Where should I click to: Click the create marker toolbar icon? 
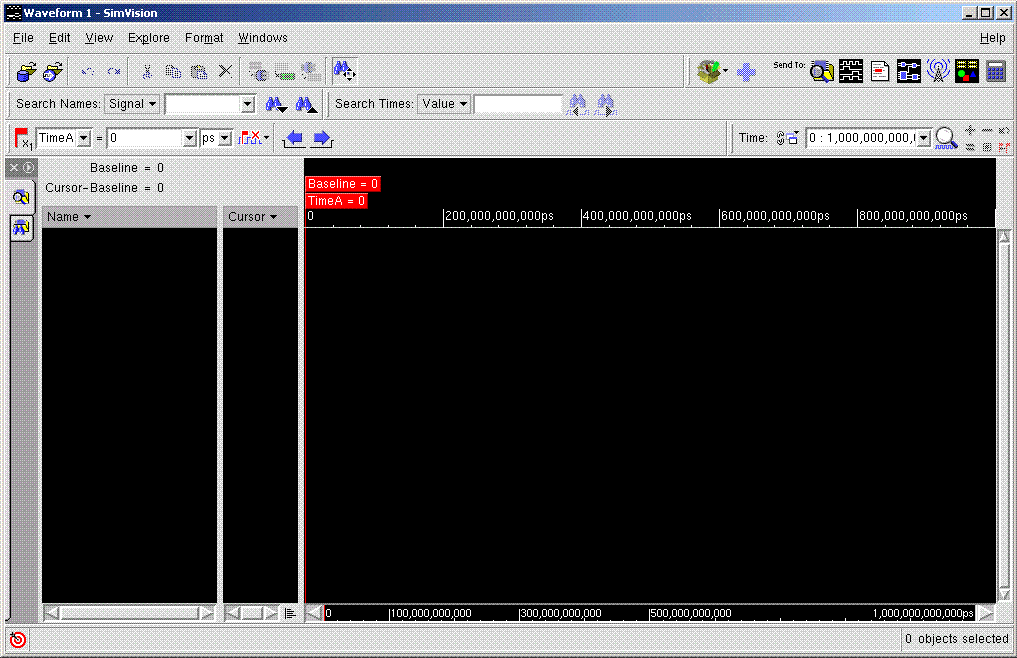[x=284, y=73]
